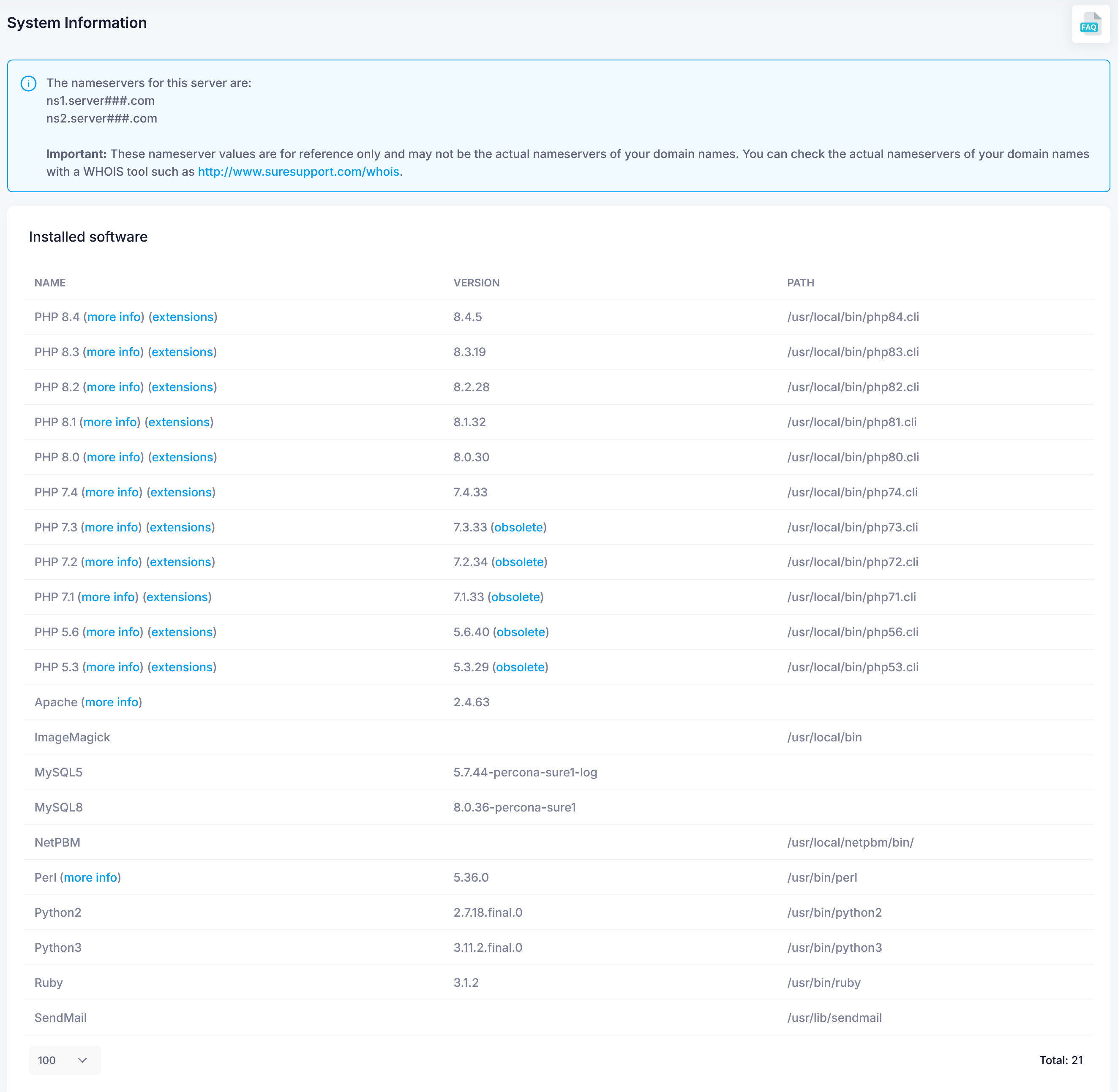Open the rows-per-page dropdown showing 100
Screen dimensions: 1118x1092
pyautogui.click(x=64, y=1060)
